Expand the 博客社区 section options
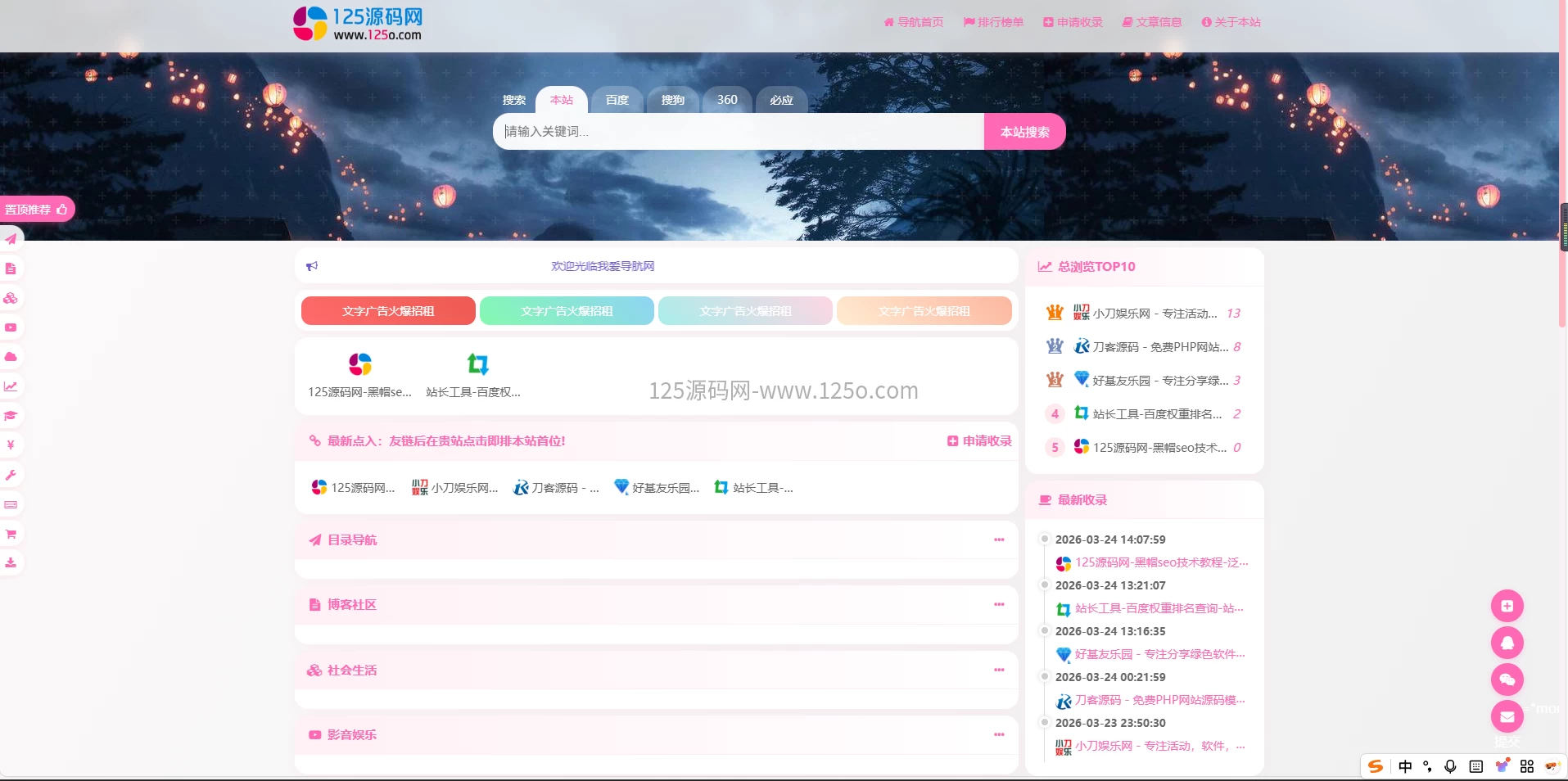 click(x=998, y=604)
